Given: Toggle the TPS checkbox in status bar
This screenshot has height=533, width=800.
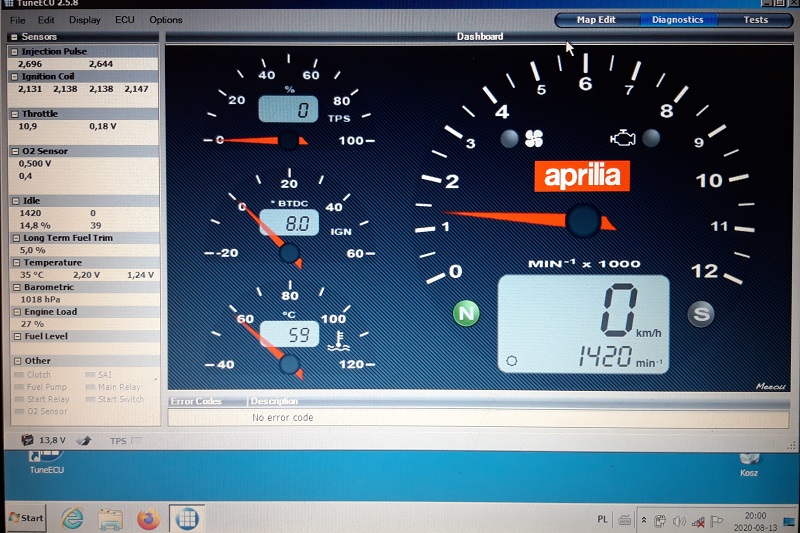Looking at the screenshot, I should coord(136,441).
